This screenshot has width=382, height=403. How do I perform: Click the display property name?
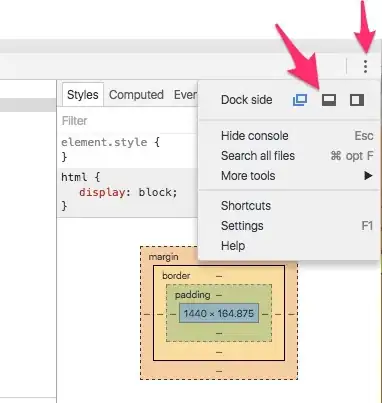(102, 192)
